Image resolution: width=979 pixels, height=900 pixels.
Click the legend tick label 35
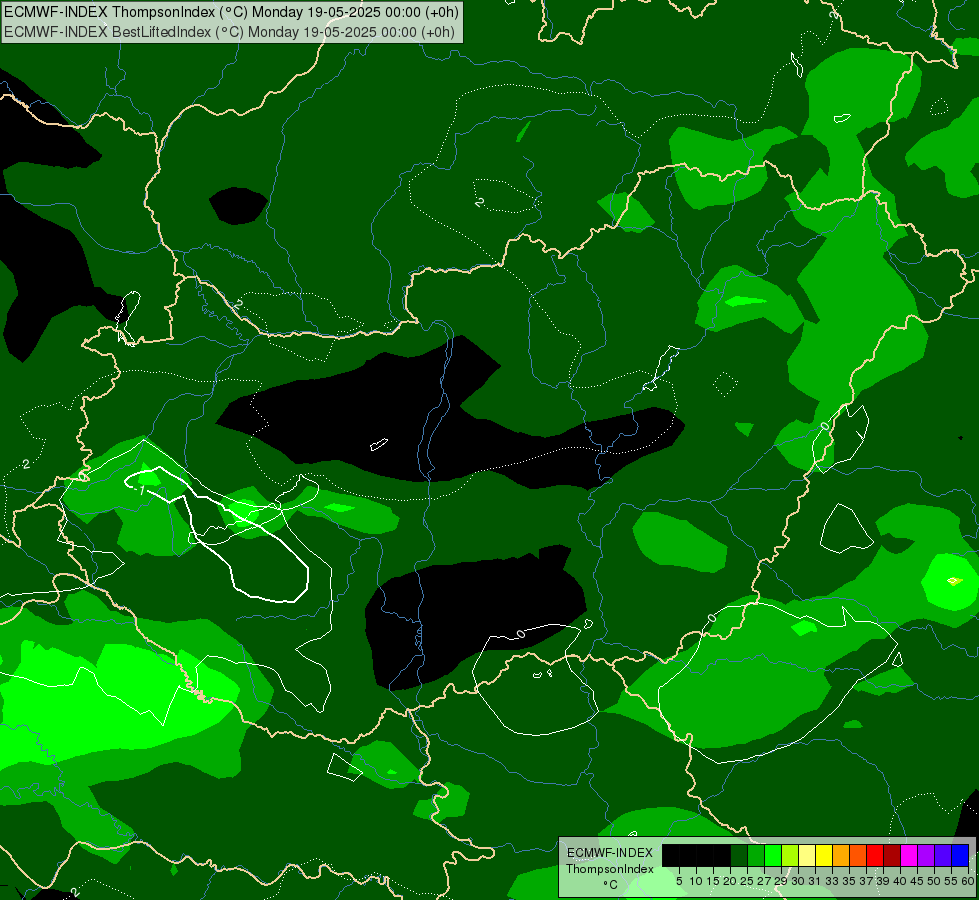click(x=849, y=881)
